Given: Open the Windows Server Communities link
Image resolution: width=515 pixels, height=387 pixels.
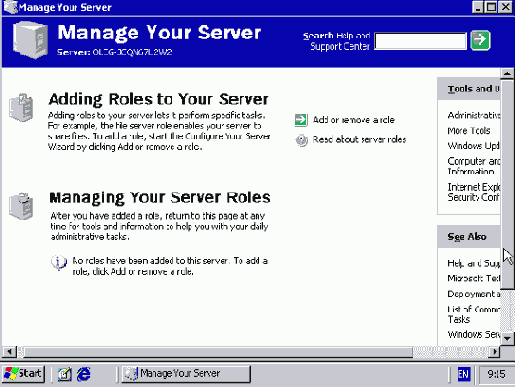Looking at the screenshot, I should tap(474, 334).
